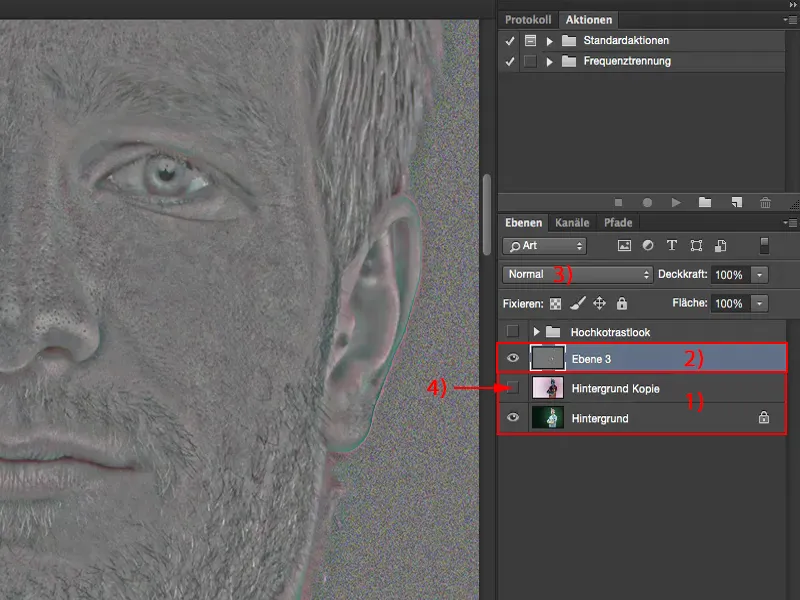Click the stop recording action button
Image resolution: width=800 pixels, height=600 pixels.
point(618,203)
